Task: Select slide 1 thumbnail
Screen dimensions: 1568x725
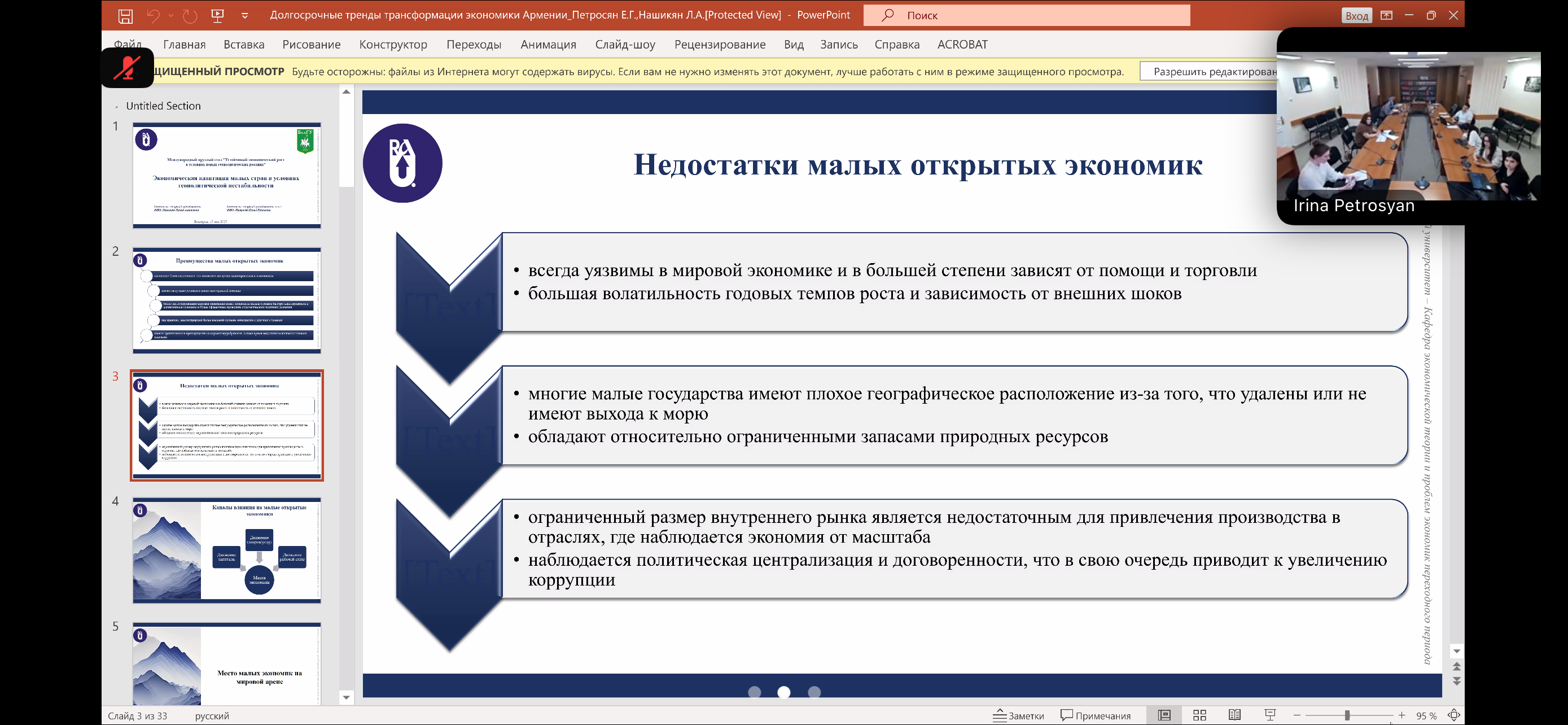Action: [226, 175]
